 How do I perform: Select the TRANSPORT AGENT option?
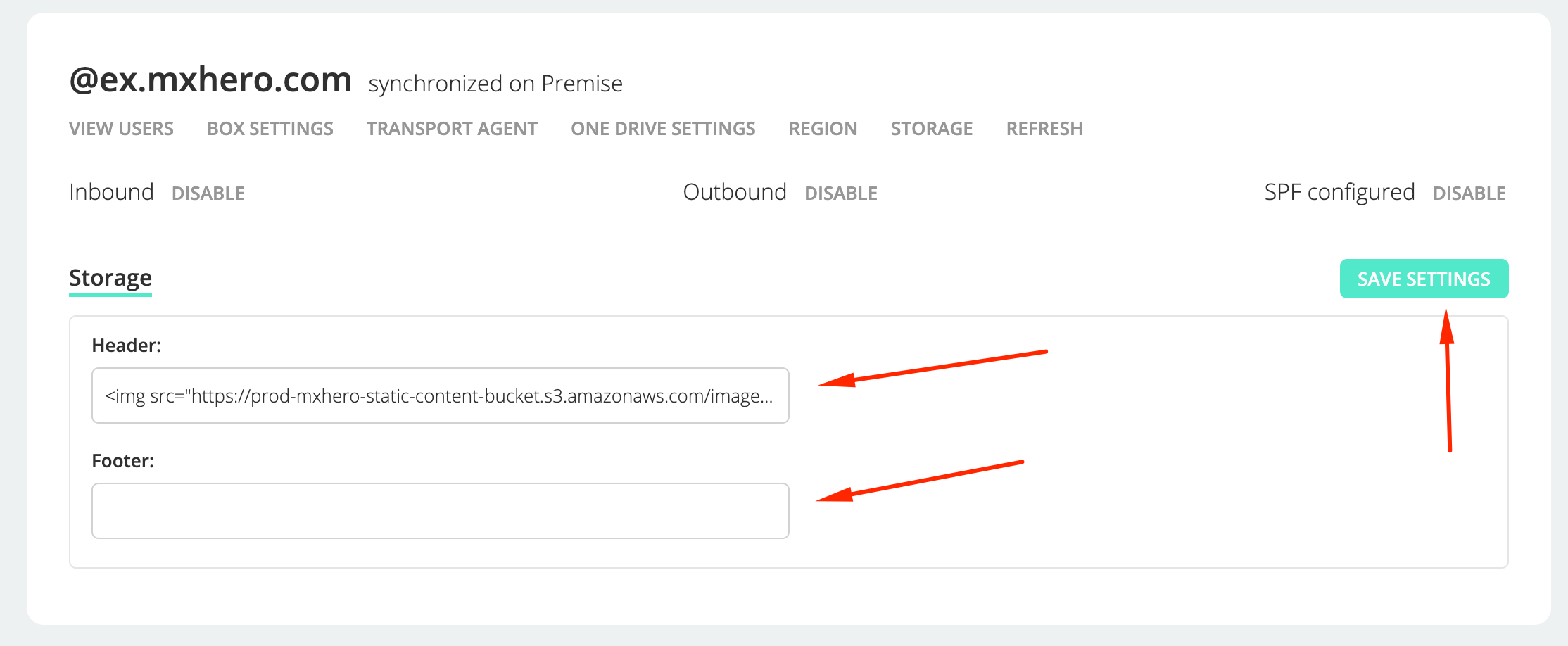coord(452,129)
